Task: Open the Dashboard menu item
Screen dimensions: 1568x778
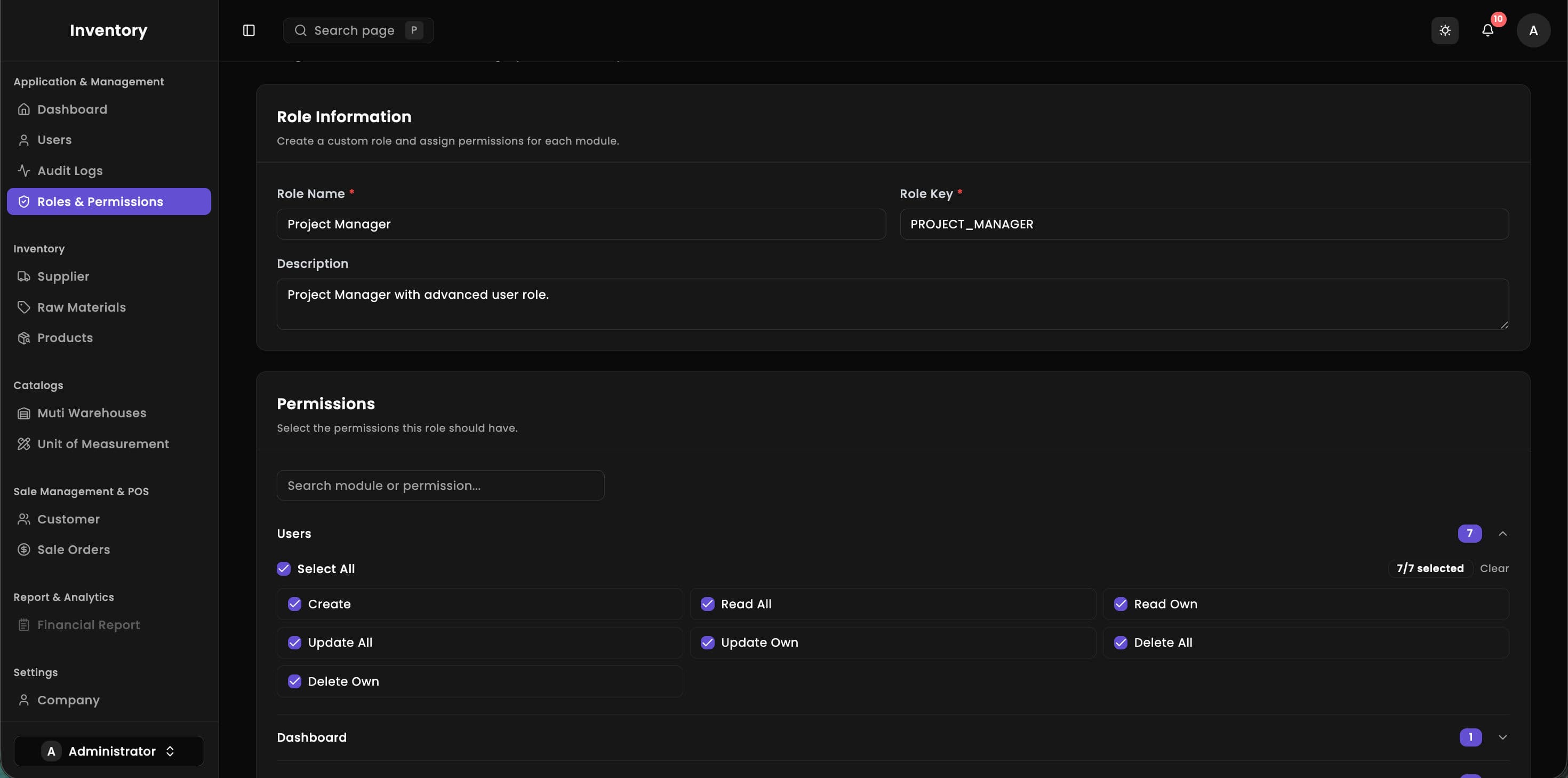Action: tap(109, 109)
